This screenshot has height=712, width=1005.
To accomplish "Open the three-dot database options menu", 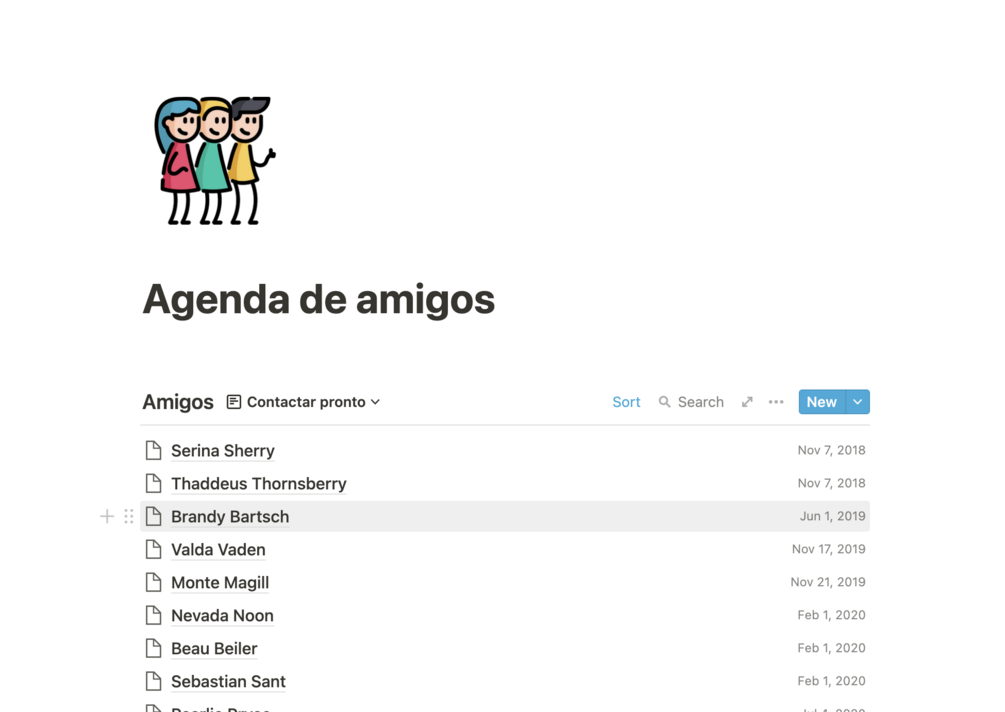I will pos(776,402).
